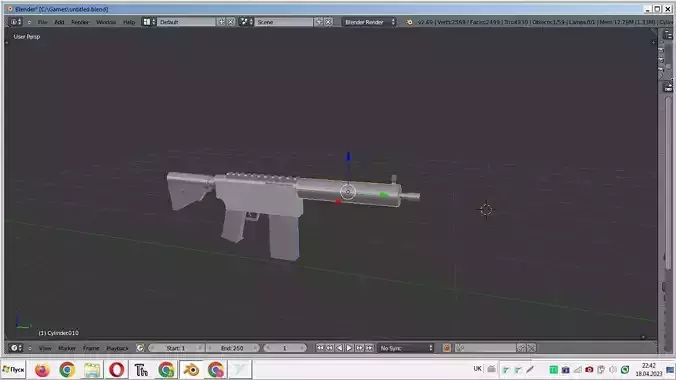Image resolution: width=676 pixels, height=380 pixels.
Task: Play the animation in reverse
Action: point(339,348)
